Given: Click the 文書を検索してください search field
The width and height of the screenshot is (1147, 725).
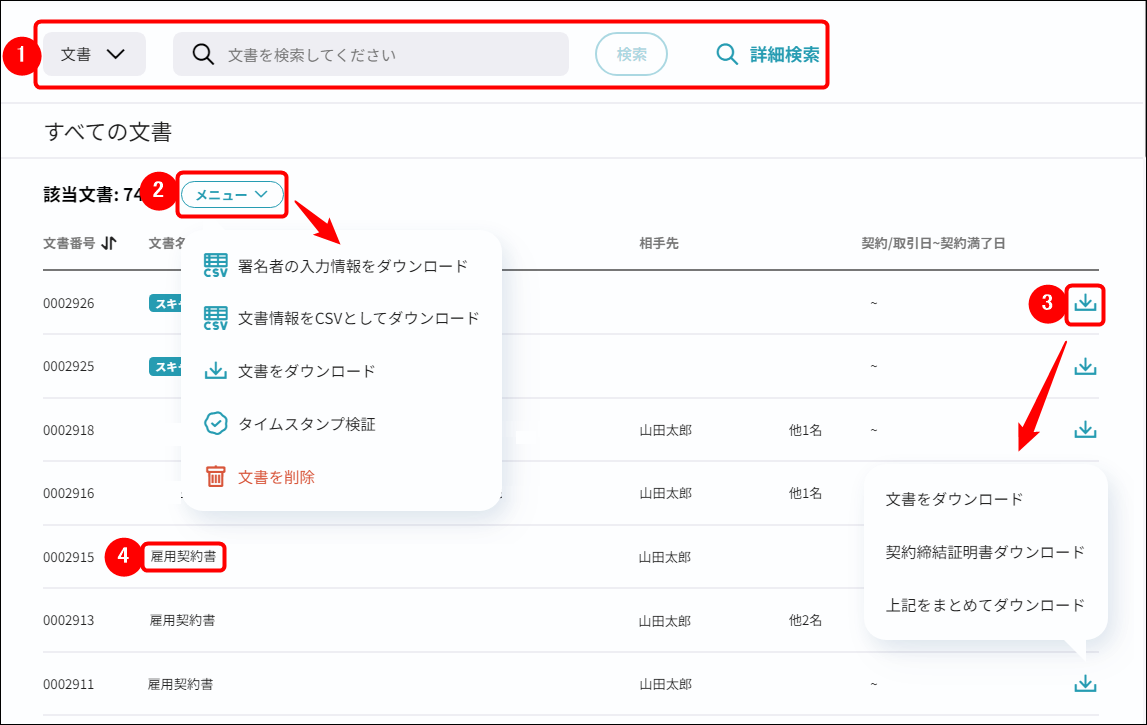Looking at the screenshot, I should [390, 54].
